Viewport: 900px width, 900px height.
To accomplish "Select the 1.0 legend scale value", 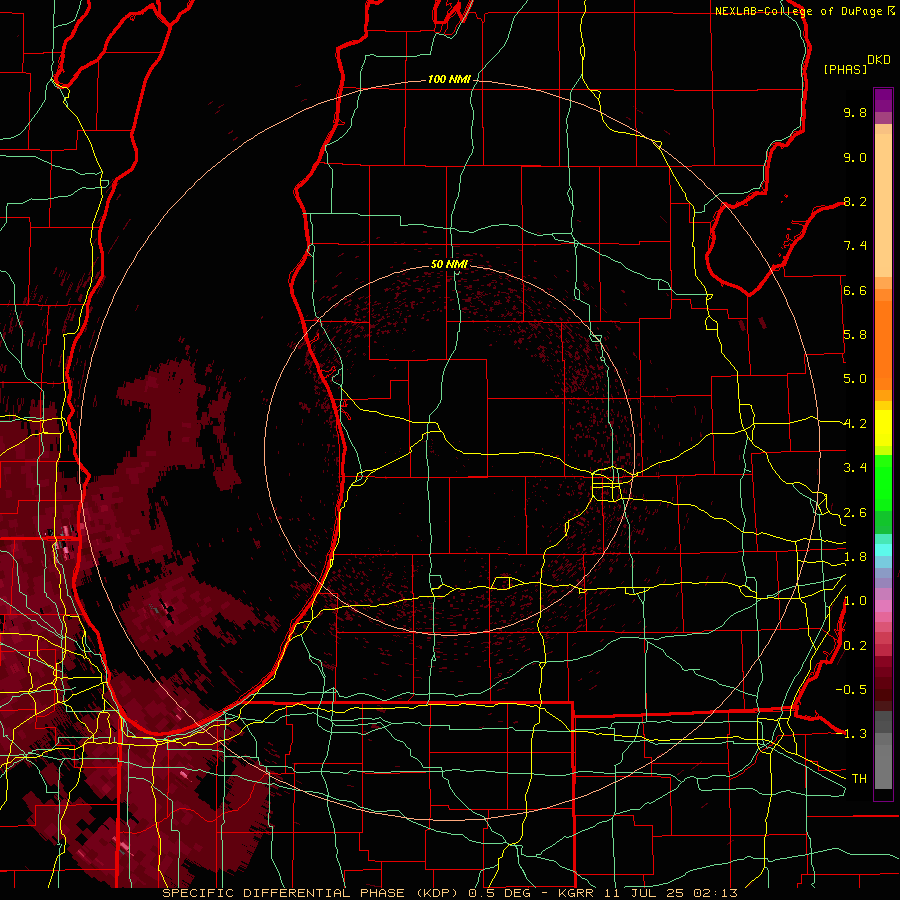I will (855, 601).
